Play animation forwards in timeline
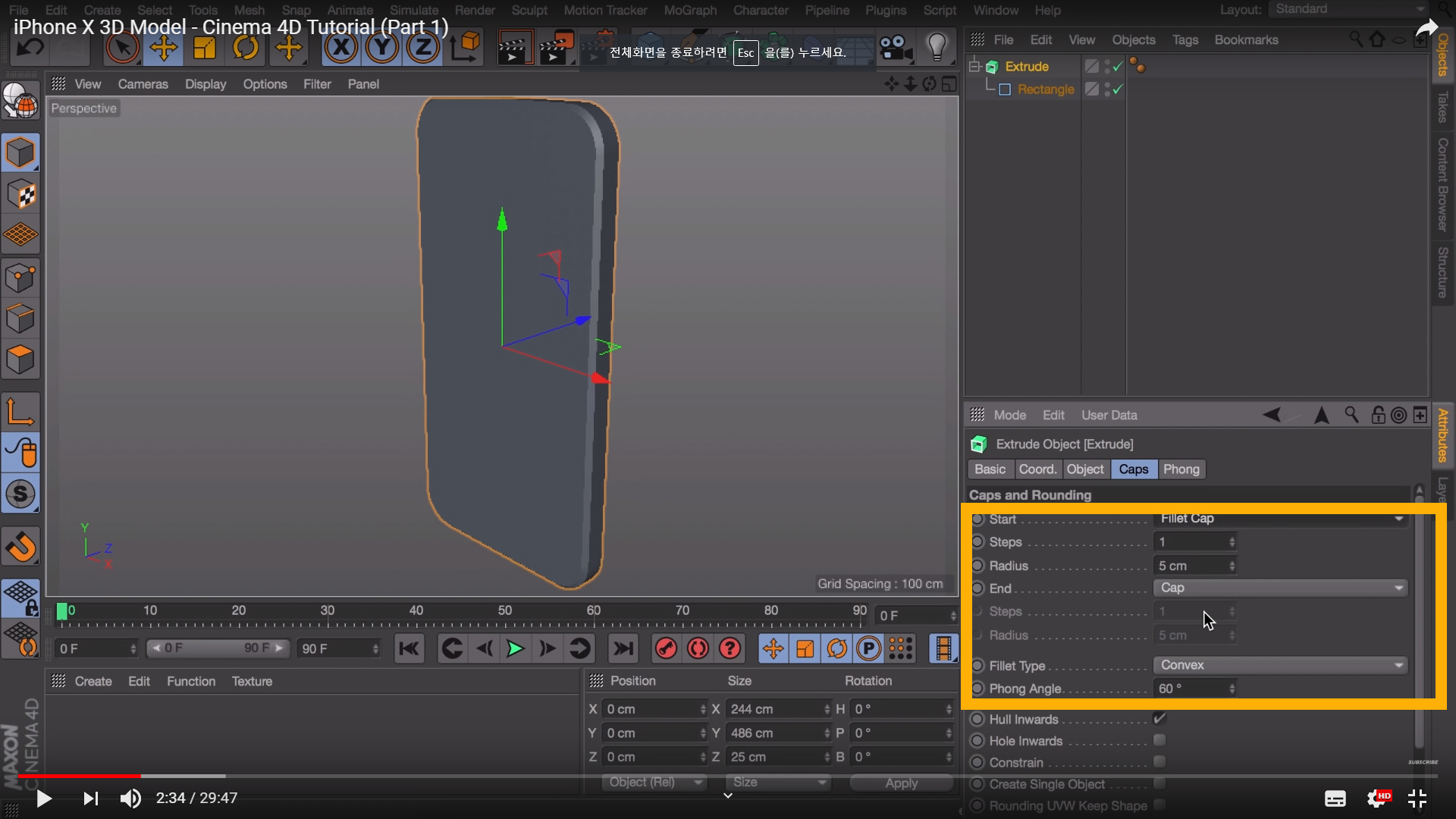The height and width of the screenshot is (819, 1456). [x=516, y=649]
